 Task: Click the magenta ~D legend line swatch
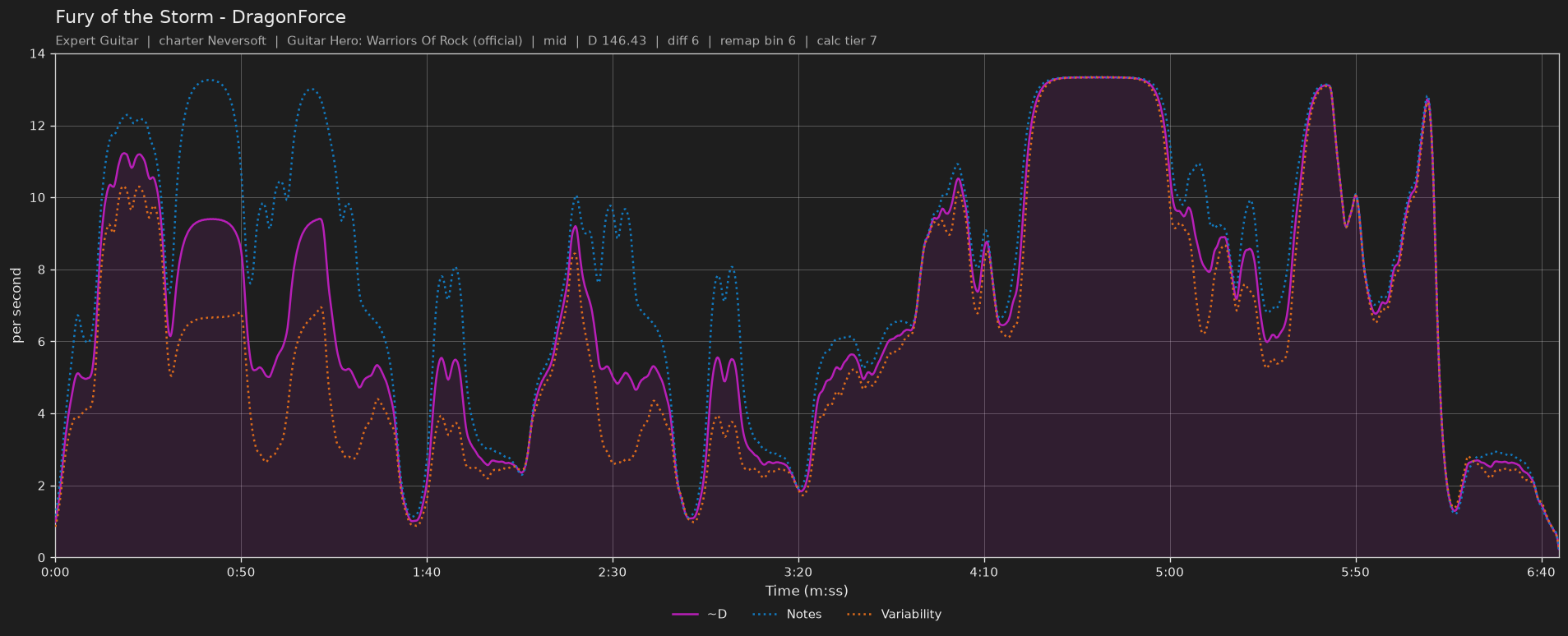(x=685, y=615)
